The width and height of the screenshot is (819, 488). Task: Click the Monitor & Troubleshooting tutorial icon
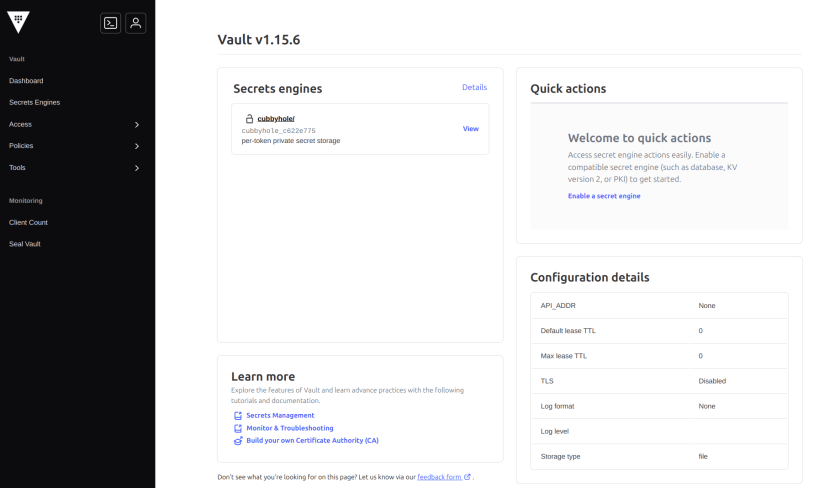238,428
